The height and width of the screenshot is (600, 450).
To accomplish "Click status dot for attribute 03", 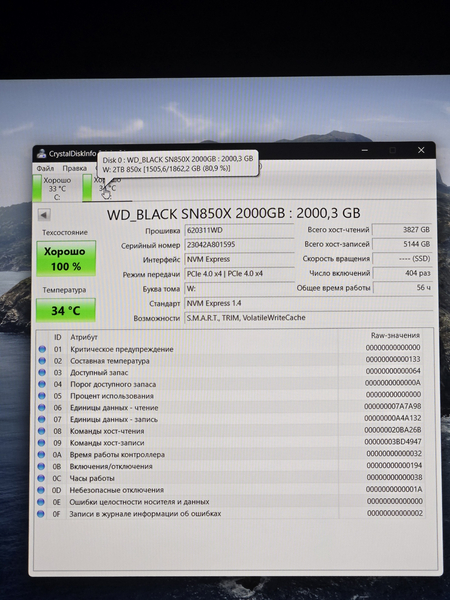I will (x=42, y=372).
